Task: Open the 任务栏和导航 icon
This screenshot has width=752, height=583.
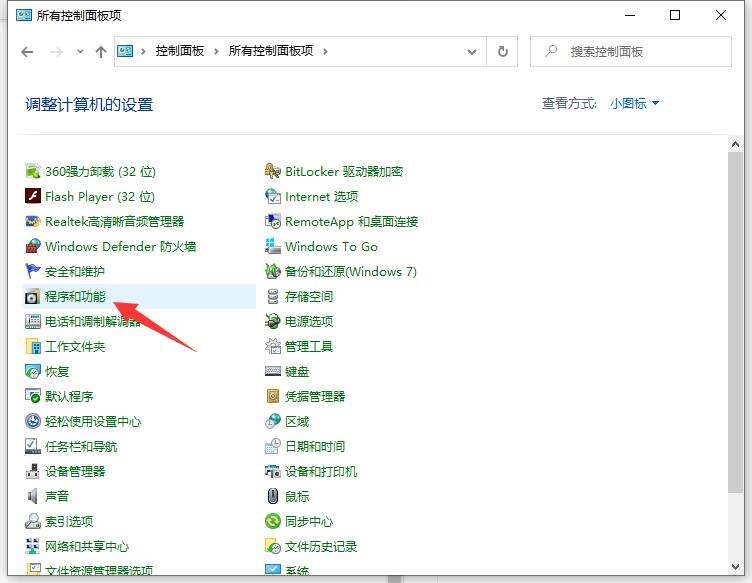Action: pos(33,446)
